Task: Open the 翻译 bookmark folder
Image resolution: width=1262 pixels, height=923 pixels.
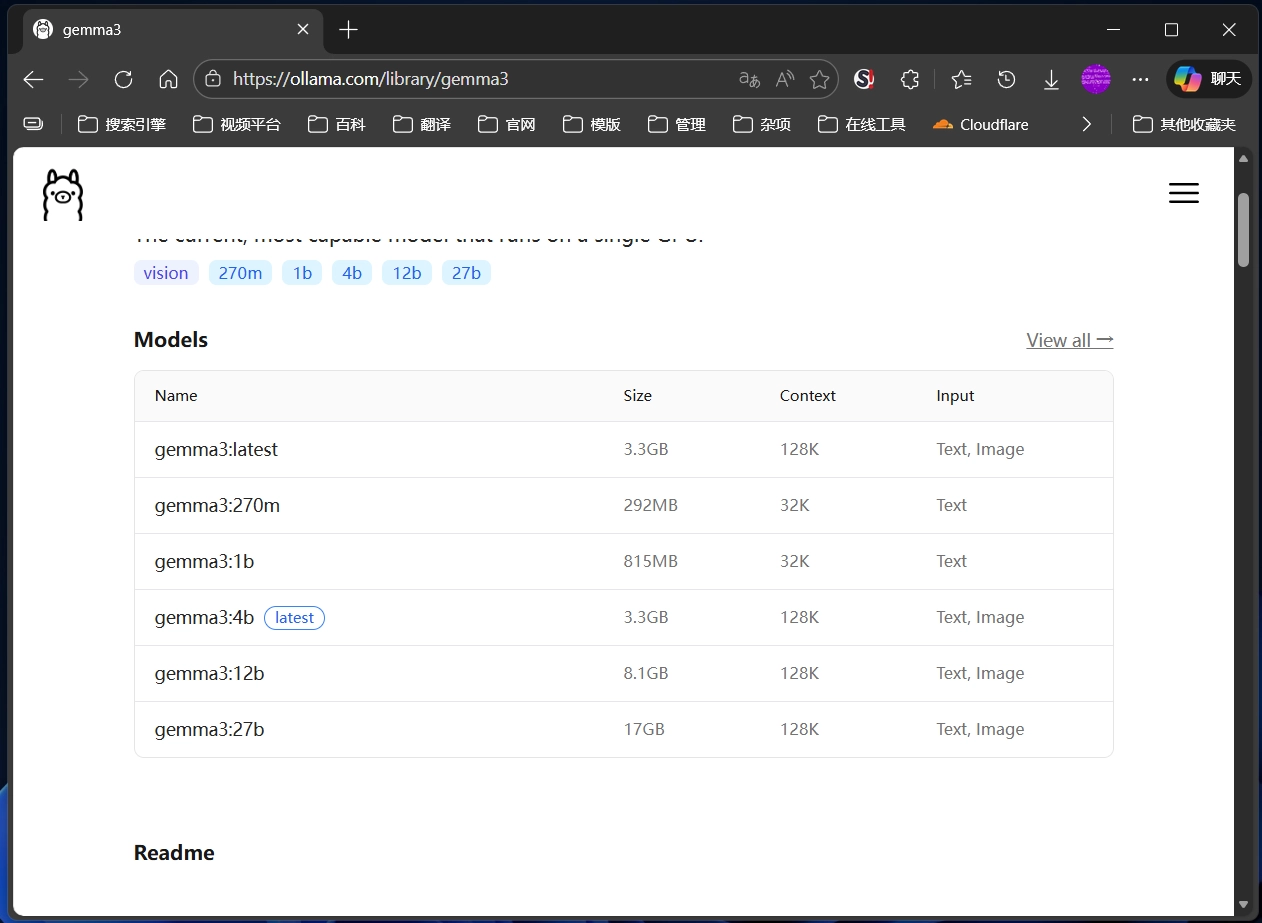Action: point(422,124)
